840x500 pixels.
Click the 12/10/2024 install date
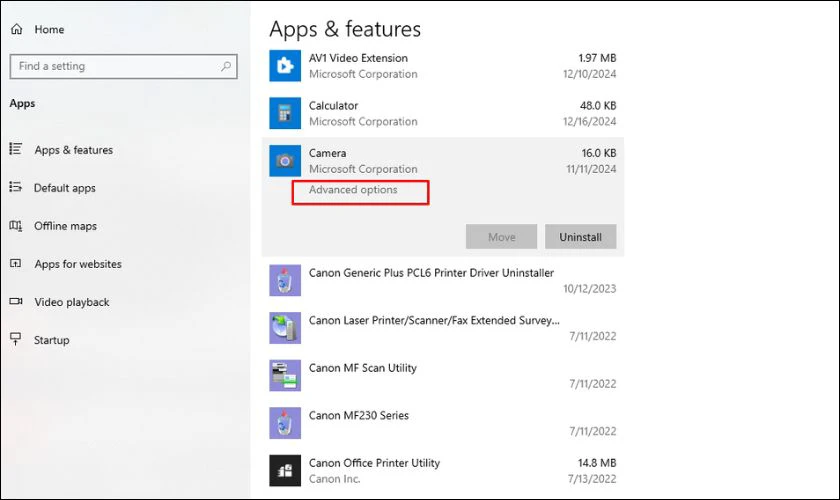pos(590,74)
